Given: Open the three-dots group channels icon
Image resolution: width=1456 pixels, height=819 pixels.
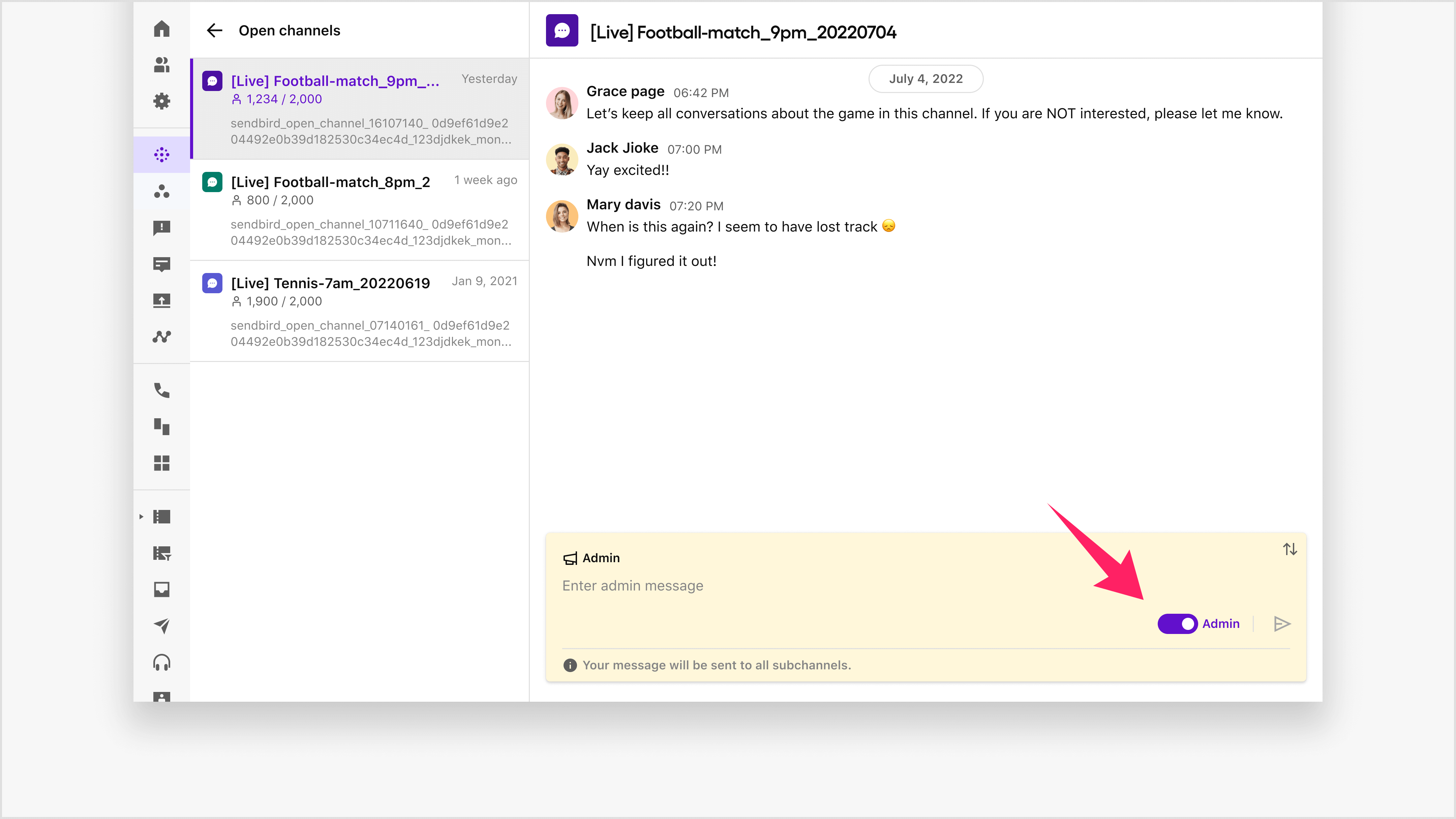Looking at the screenshot, I should coord(162,191).
